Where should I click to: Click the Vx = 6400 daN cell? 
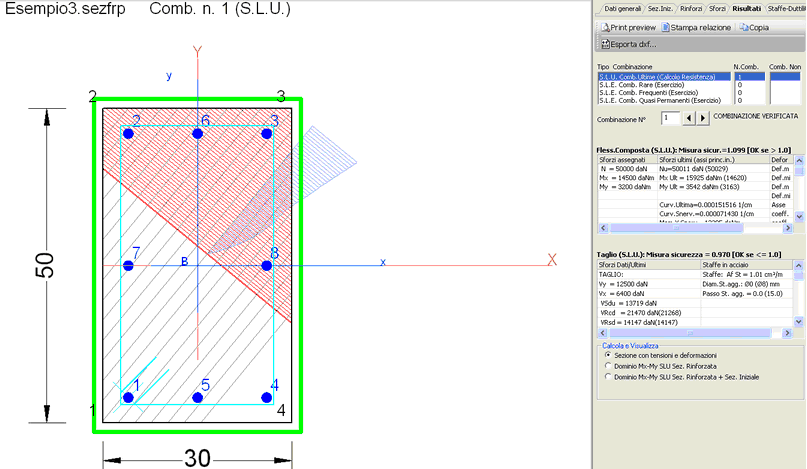click(648, 293)
